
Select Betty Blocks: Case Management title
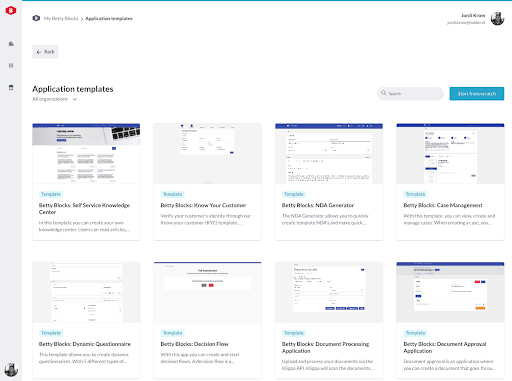pyautogui.click(x=443, y=205)
